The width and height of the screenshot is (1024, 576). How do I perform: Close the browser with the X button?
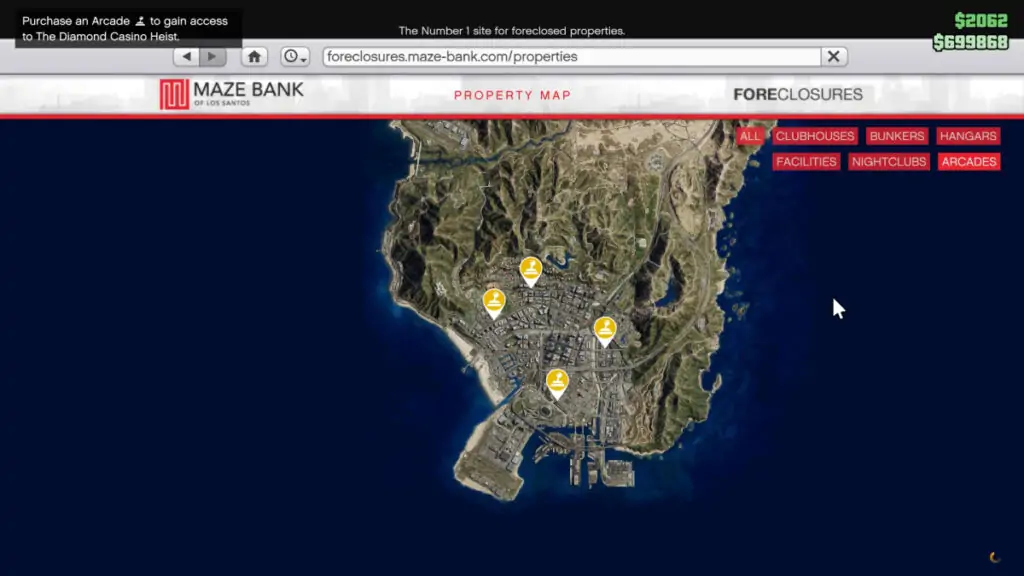point(833,56)
